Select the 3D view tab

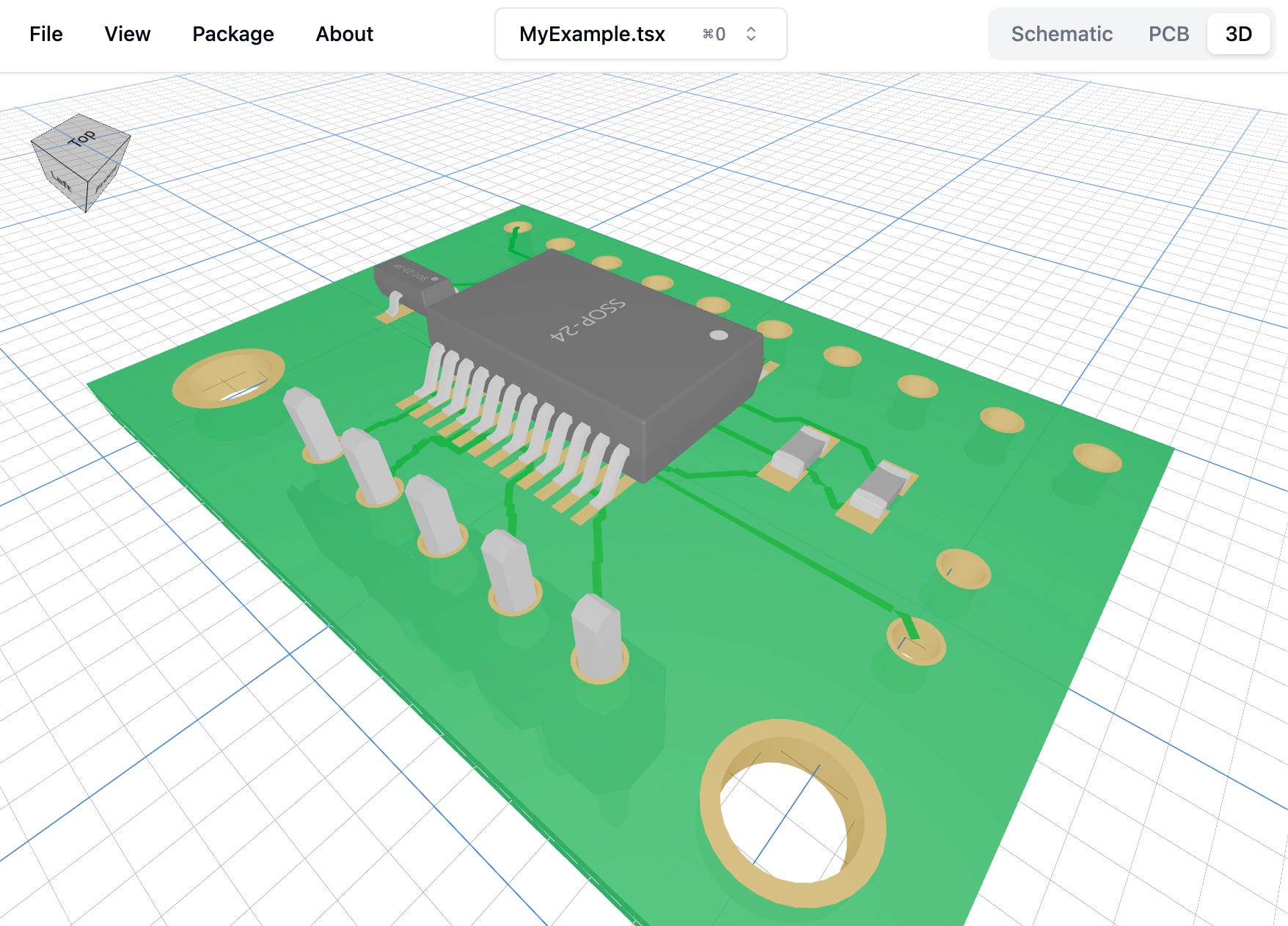click(1238, 34)
